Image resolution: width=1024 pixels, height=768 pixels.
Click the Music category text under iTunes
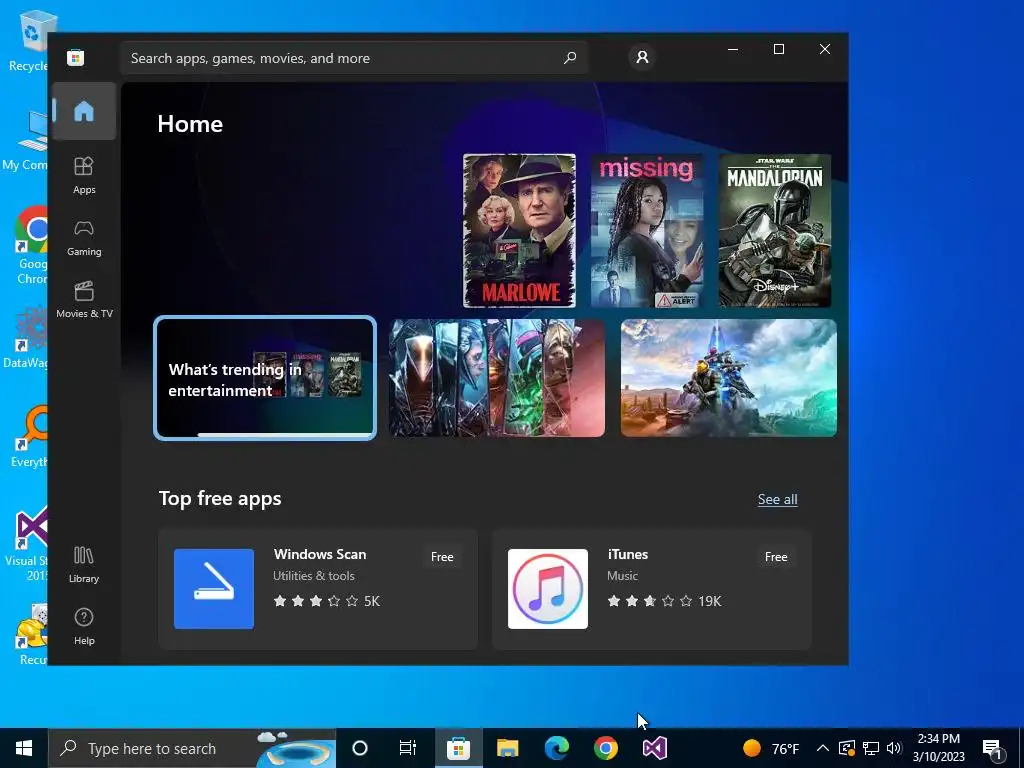(x=622, y=576)
